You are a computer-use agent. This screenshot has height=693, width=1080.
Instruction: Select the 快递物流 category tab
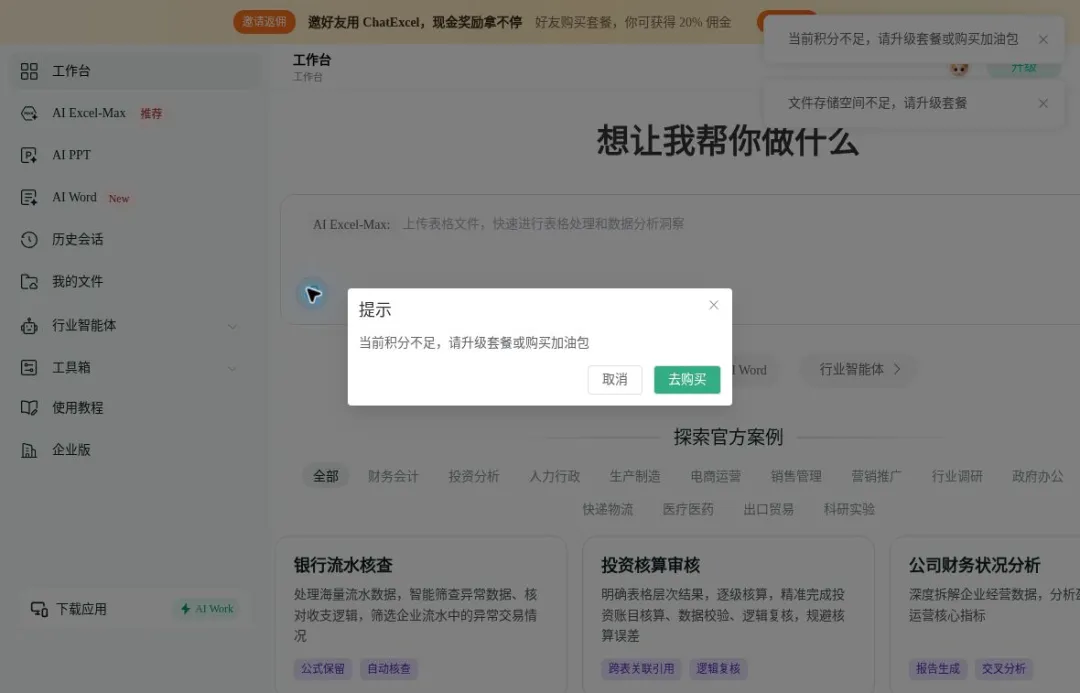coord(608,509)
